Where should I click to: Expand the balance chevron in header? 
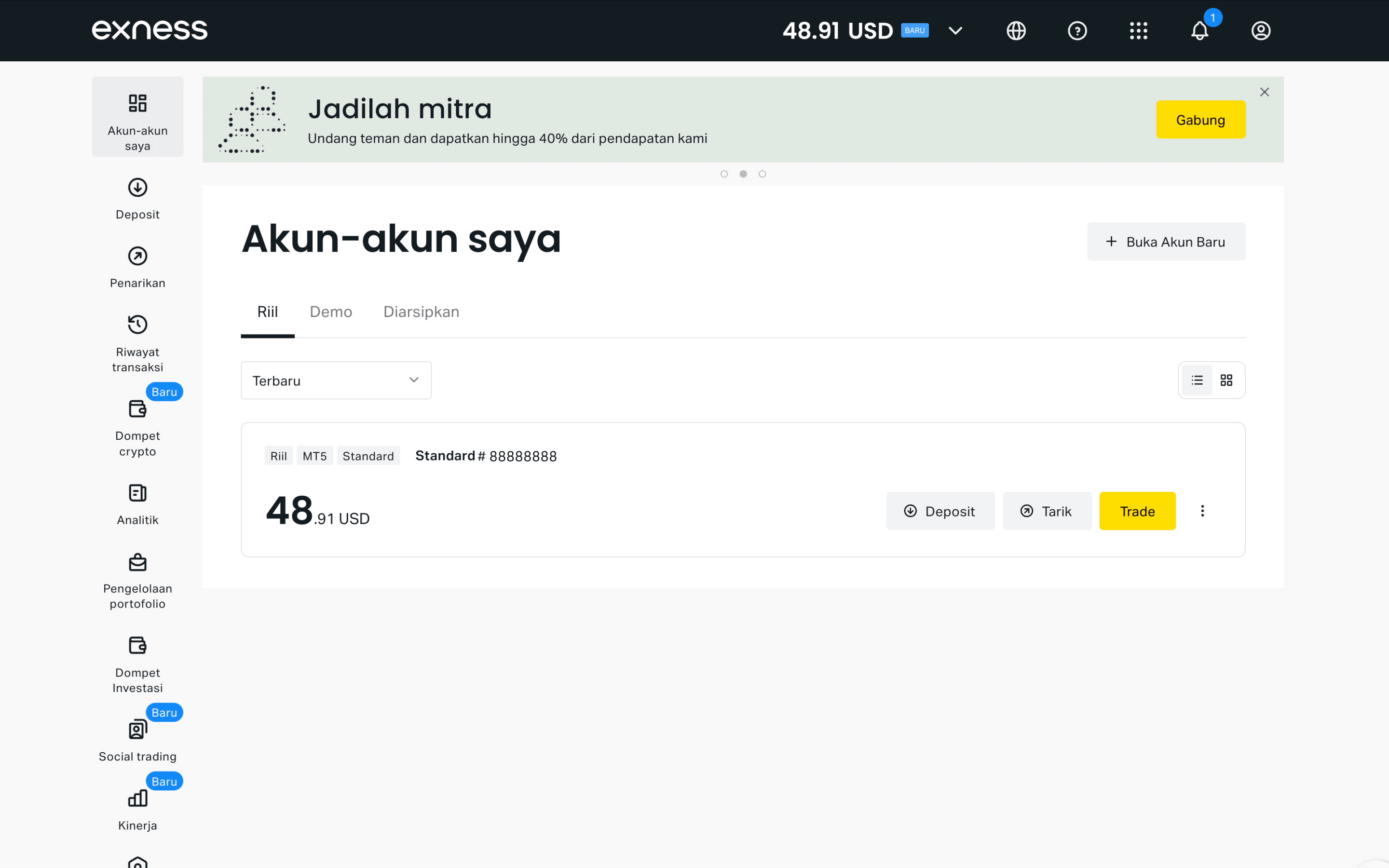[x=955, y=30]
